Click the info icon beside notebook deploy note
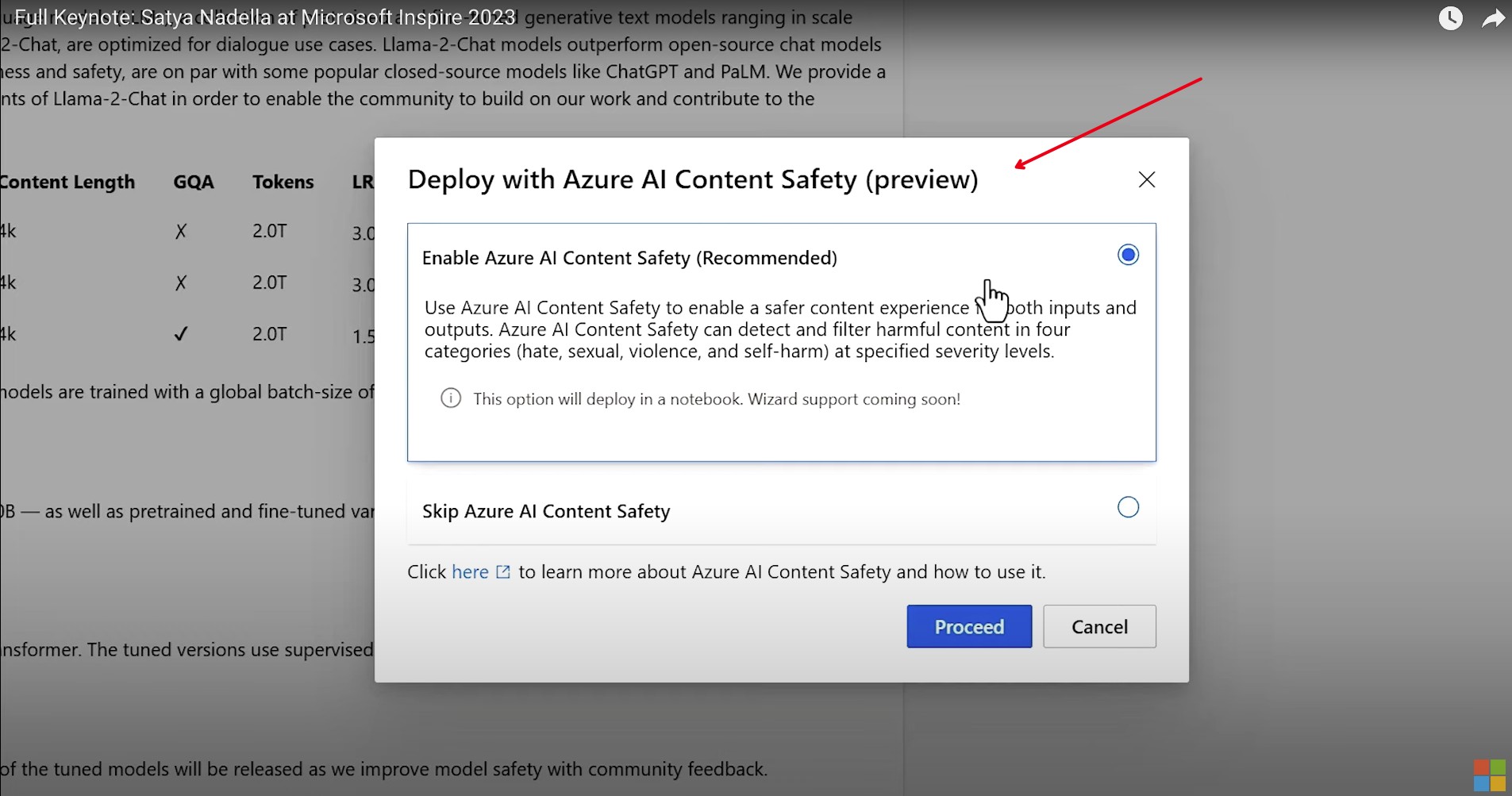The height and width of the screenshot is (796, 1512). [x=451, y=398]
